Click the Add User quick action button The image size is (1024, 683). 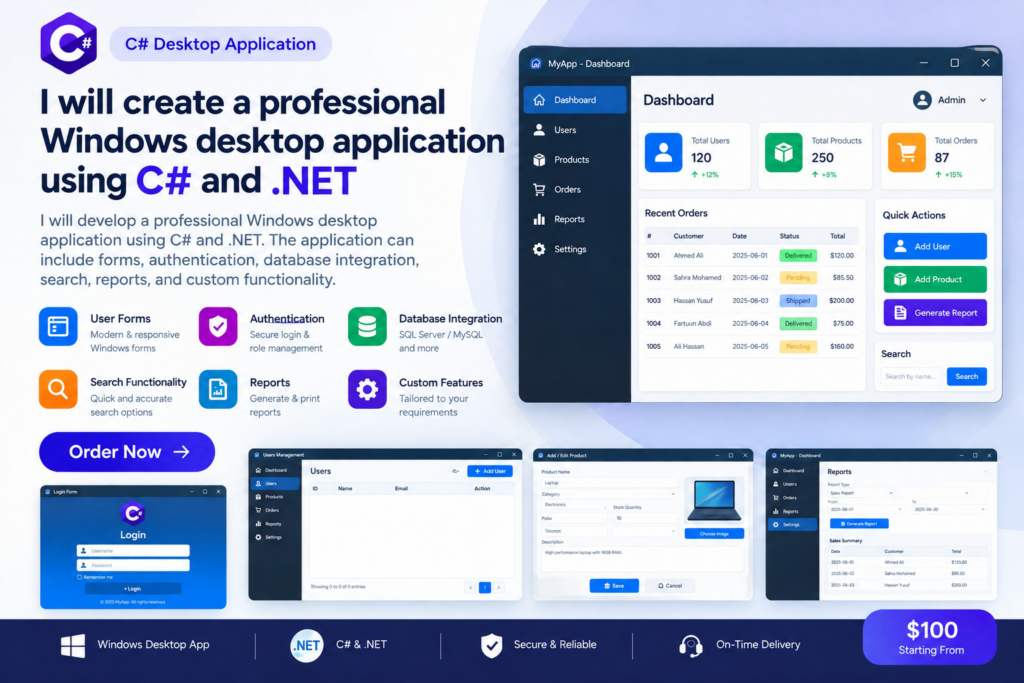click(x=935, y=246)
